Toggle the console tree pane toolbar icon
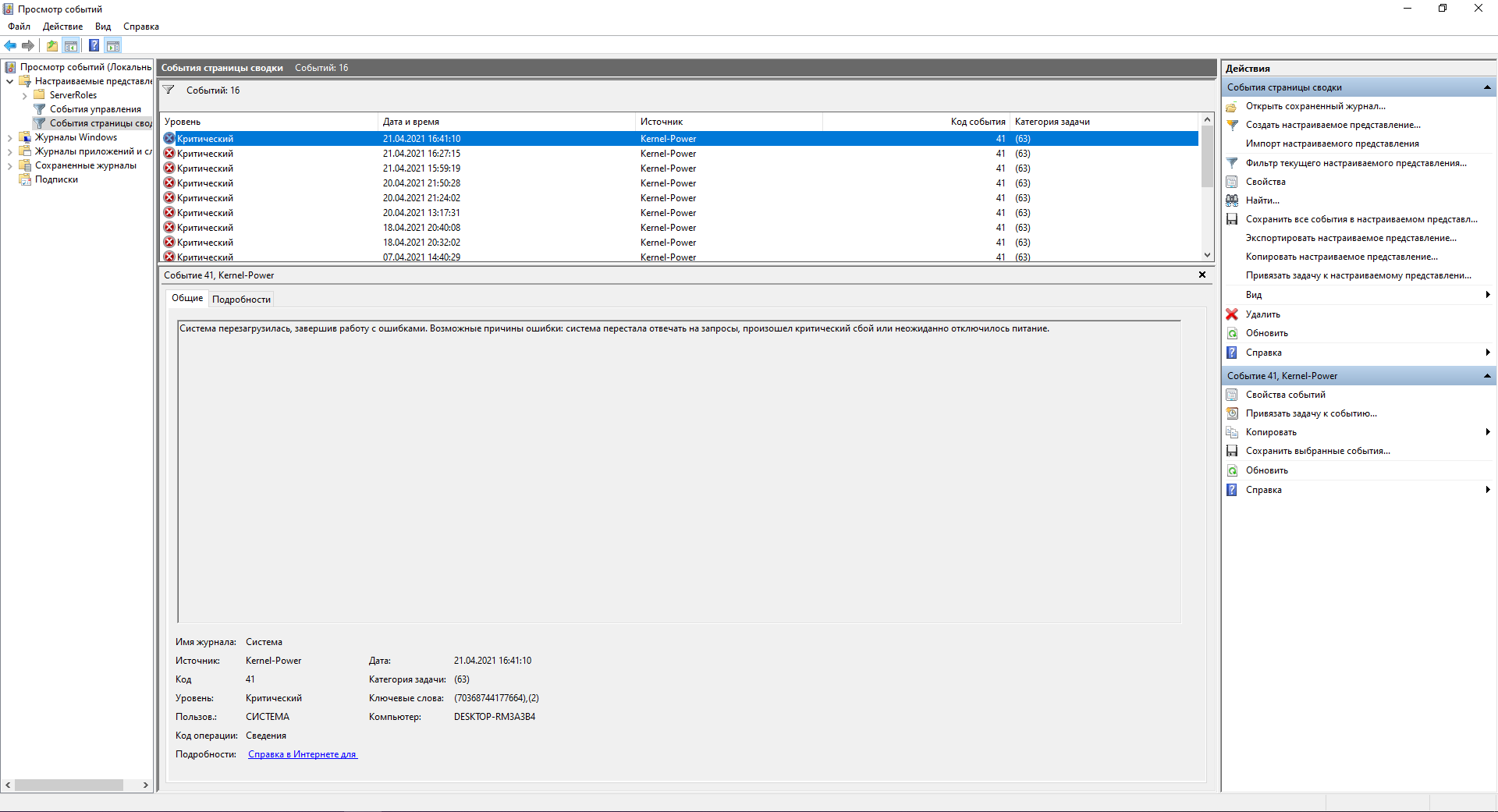Image resolution: width=1498 pixels, height=812 pixels. pos(71,45)
